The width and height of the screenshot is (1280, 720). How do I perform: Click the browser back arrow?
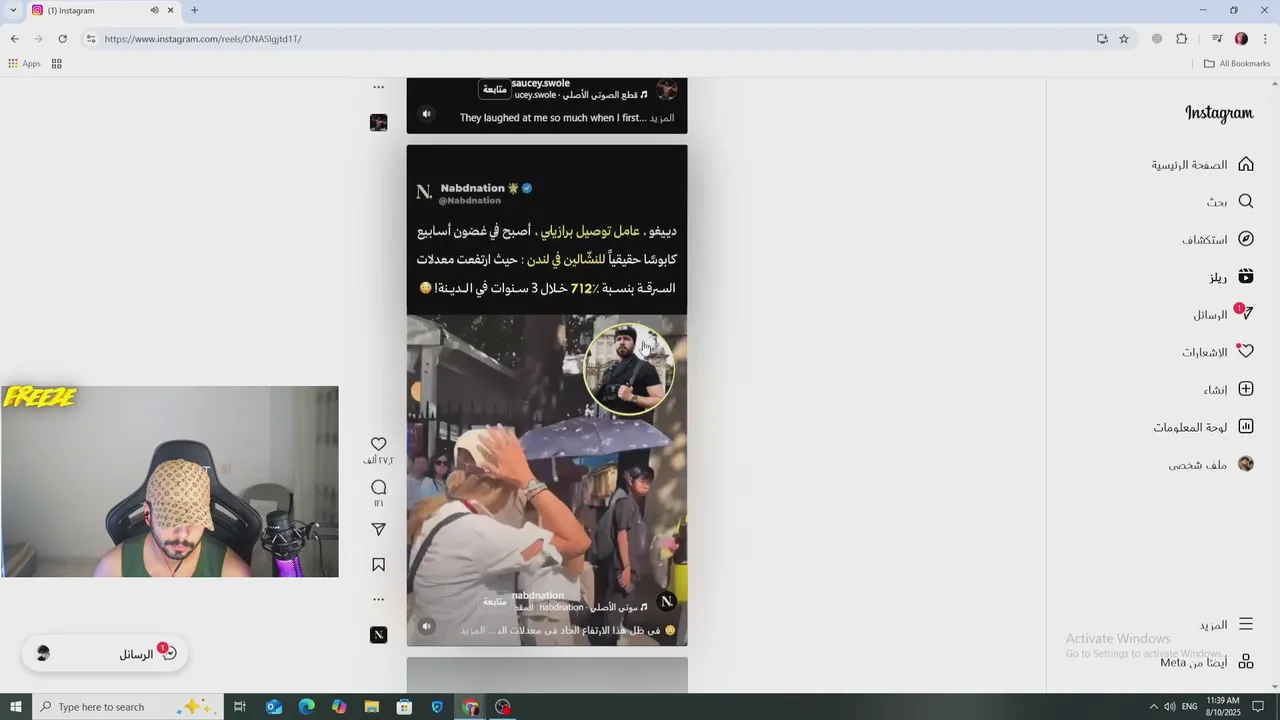14,39
